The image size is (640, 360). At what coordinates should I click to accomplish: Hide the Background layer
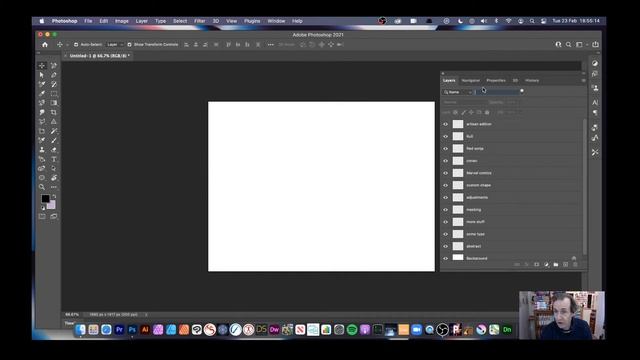click(446, 258)
